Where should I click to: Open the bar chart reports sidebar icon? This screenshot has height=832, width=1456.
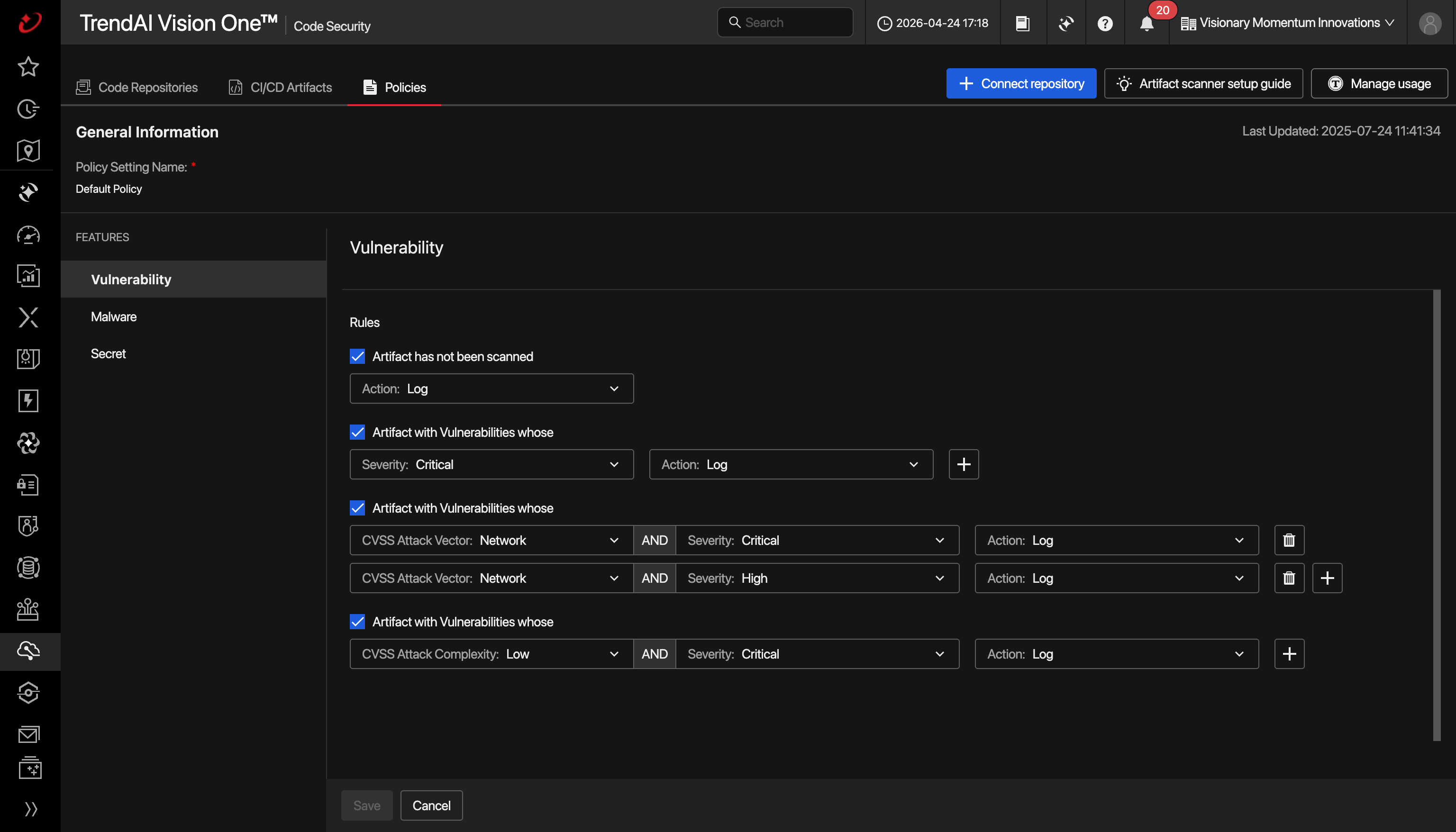[x=28, y=275]
